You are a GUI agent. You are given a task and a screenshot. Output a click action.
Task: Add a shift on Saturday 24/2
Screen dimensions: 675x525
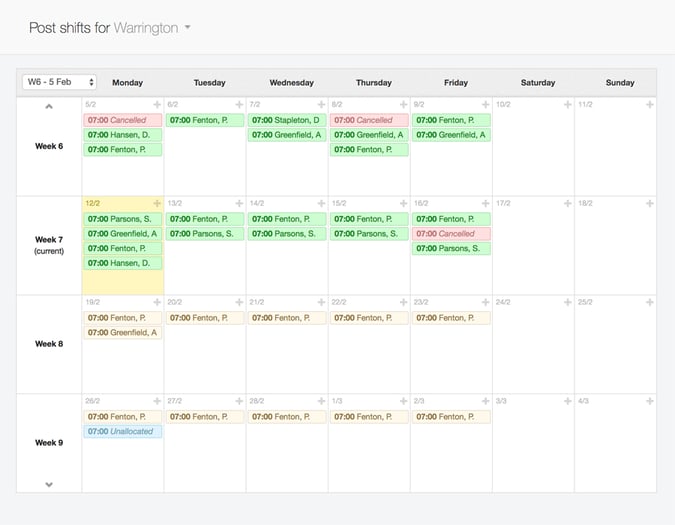[x=566, y=302]
